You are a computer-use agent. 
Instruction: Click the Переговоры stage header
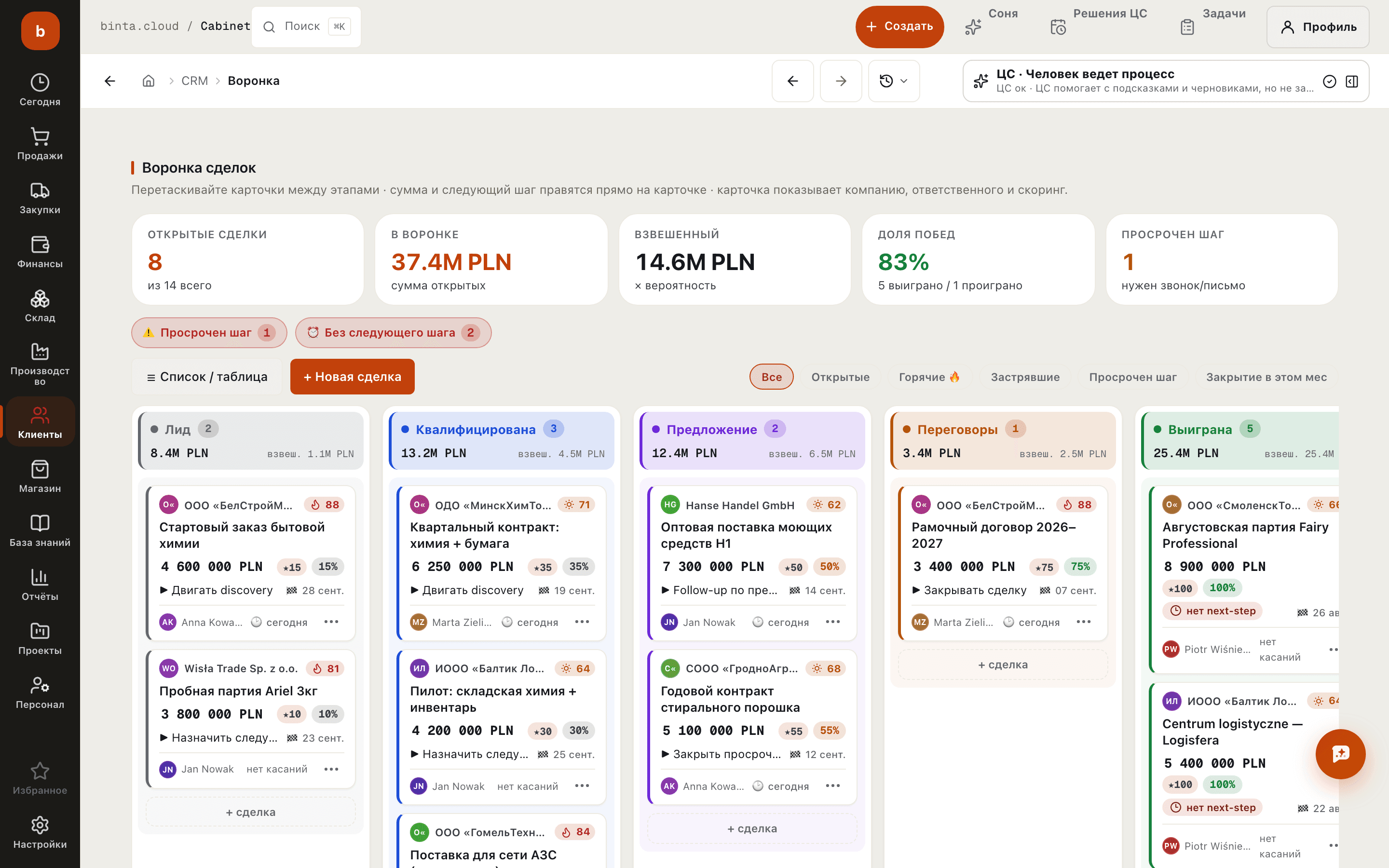click(x=1003, y=440)
